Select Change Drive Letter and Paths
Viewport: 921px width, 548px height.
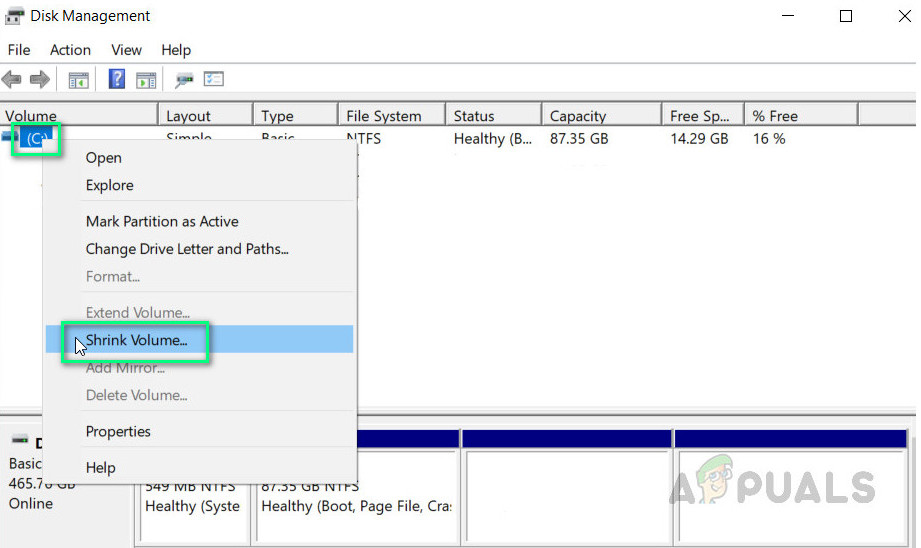(200, 249)
